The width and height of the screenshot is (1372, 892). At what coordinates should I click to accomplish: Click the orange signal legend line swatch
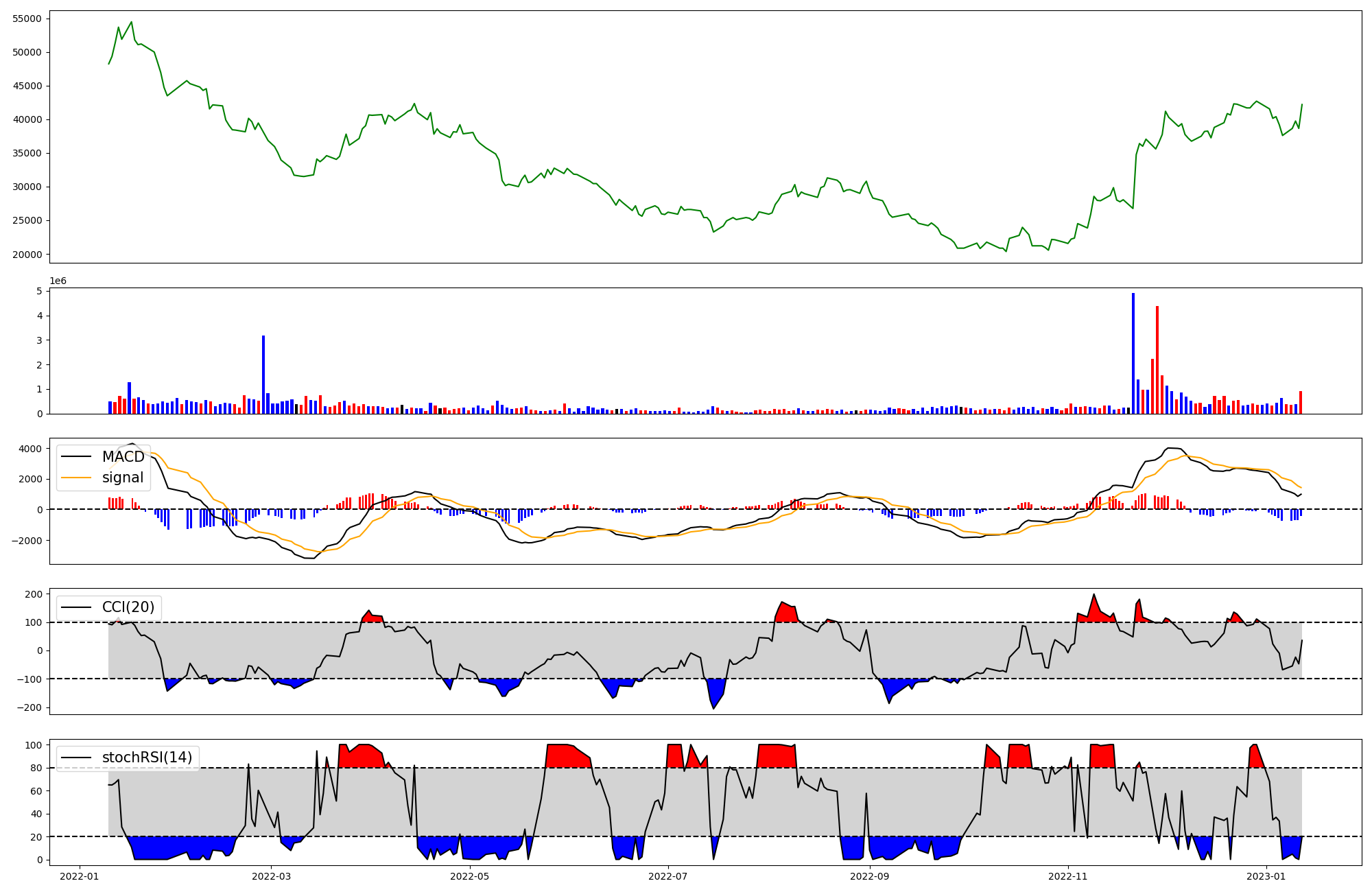click(76, 478)
